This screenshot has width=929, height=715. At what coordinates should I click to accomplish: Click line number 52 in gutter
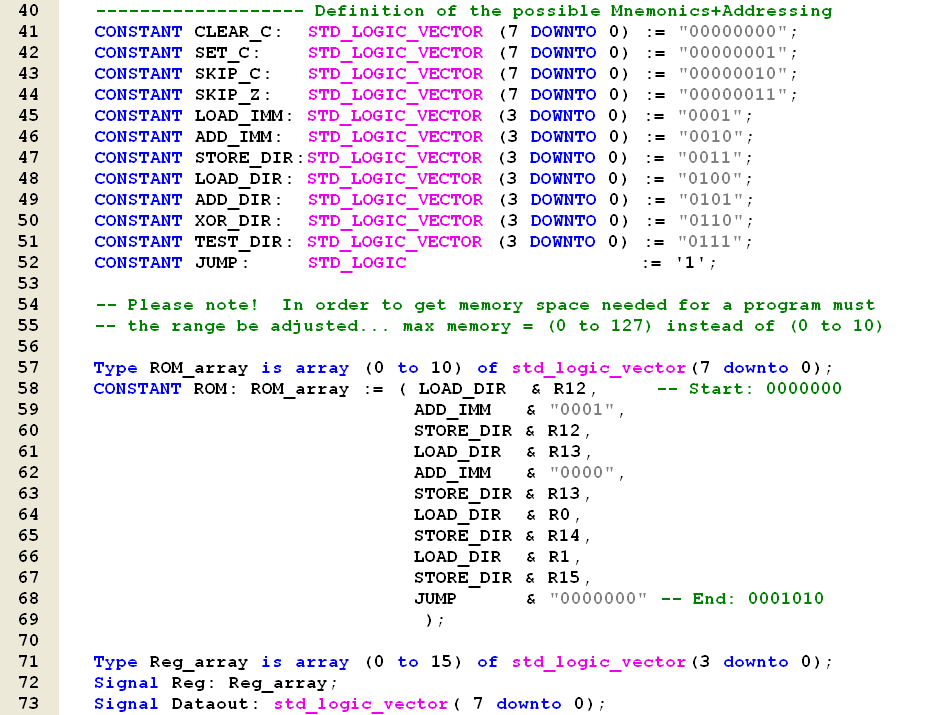click(x=28, y=262)
